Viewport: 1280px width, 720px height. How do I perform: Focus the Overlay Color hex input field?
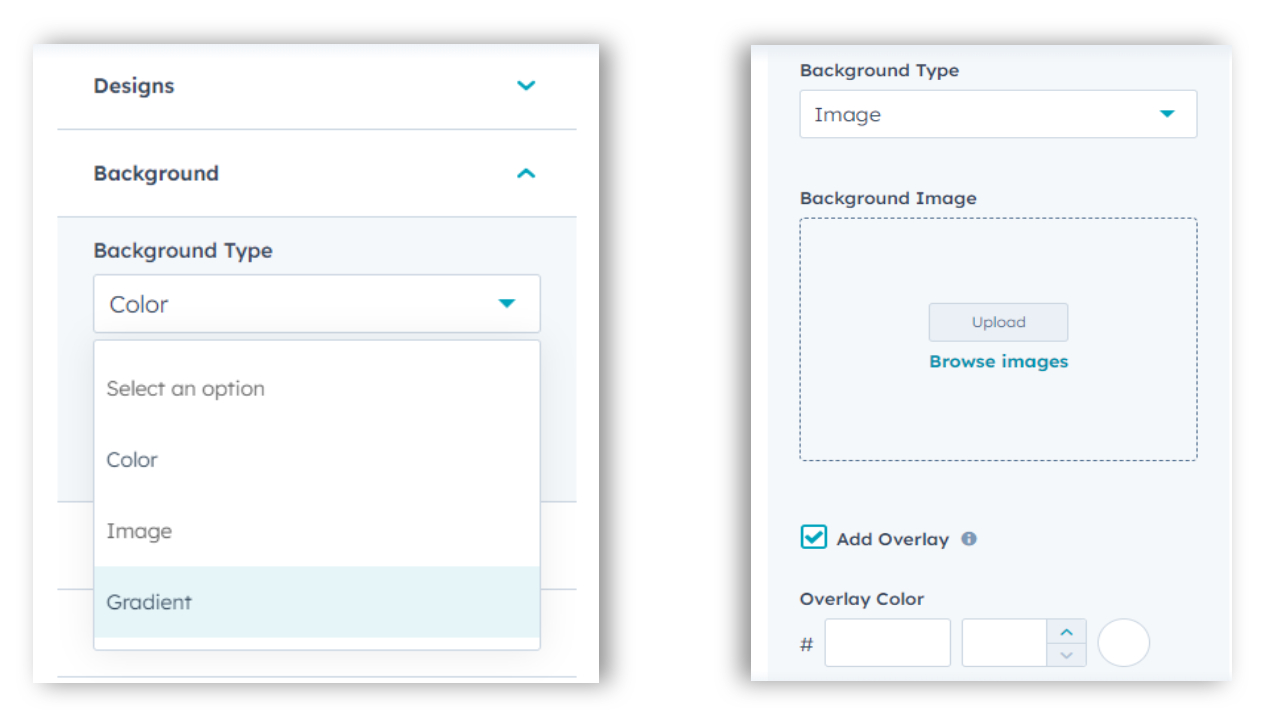point(887,643)
